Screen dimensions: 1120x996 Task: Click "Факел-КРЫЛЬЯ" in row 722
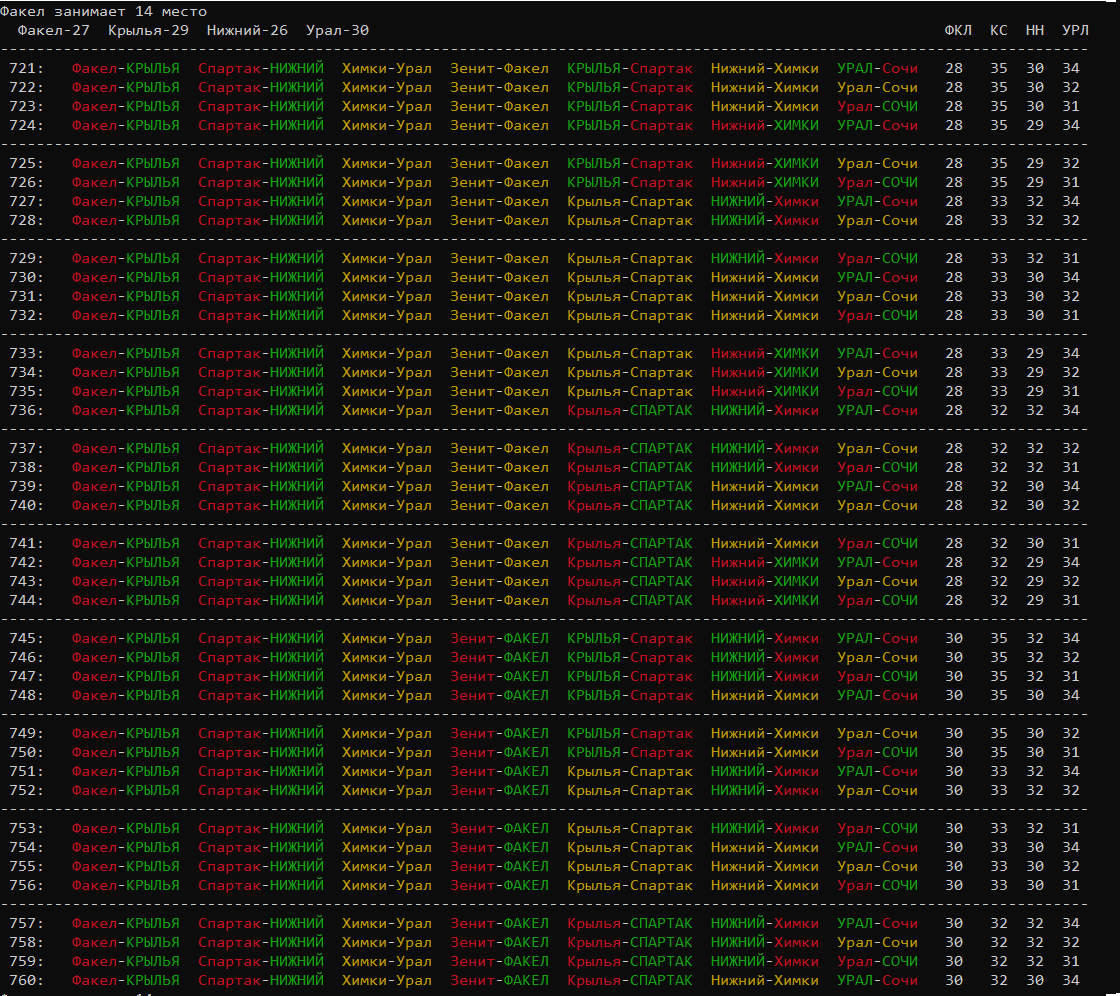tap(126, 88)
